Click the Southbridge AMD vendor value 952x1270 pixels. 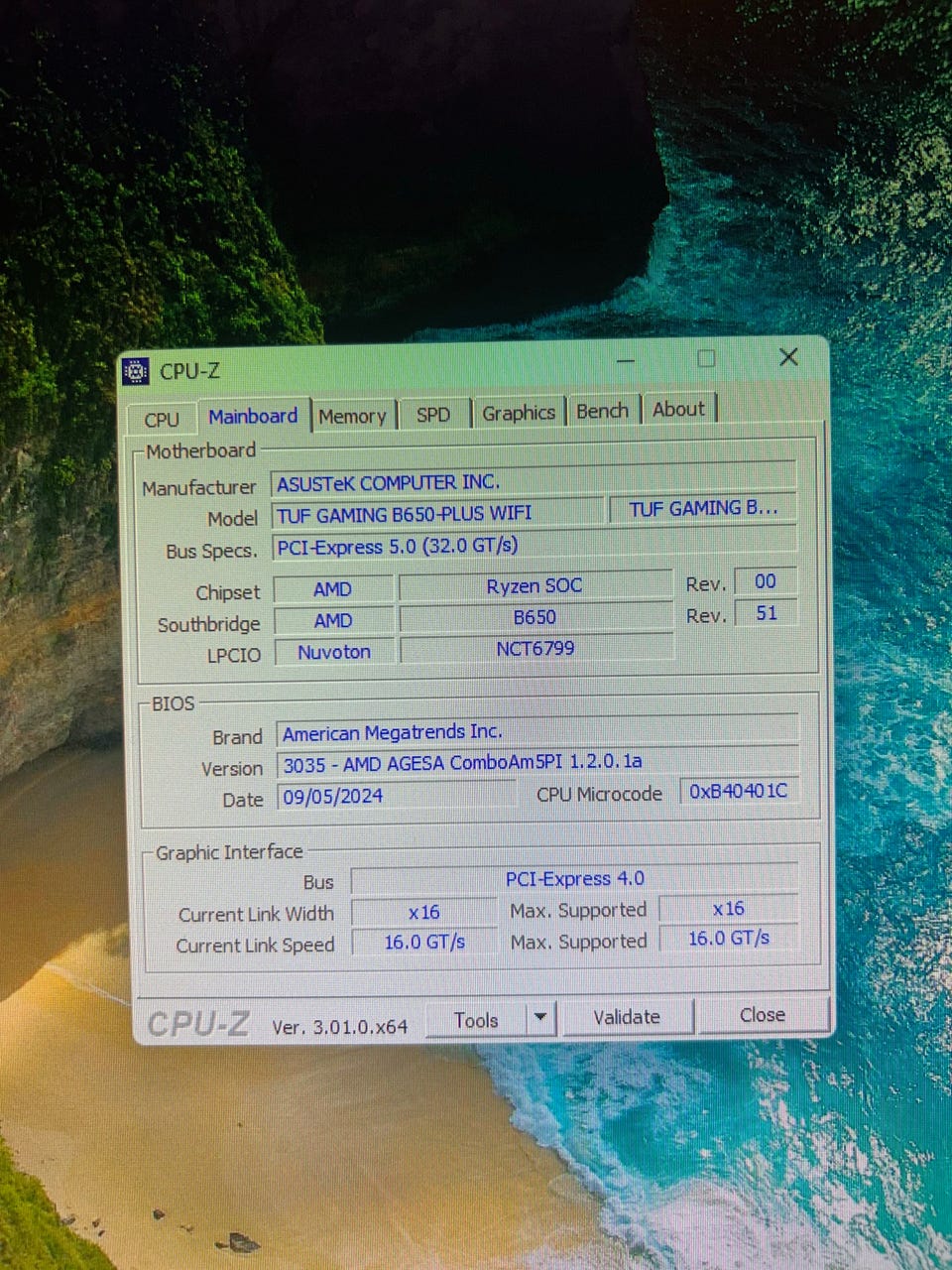click(x=333, y=620)
